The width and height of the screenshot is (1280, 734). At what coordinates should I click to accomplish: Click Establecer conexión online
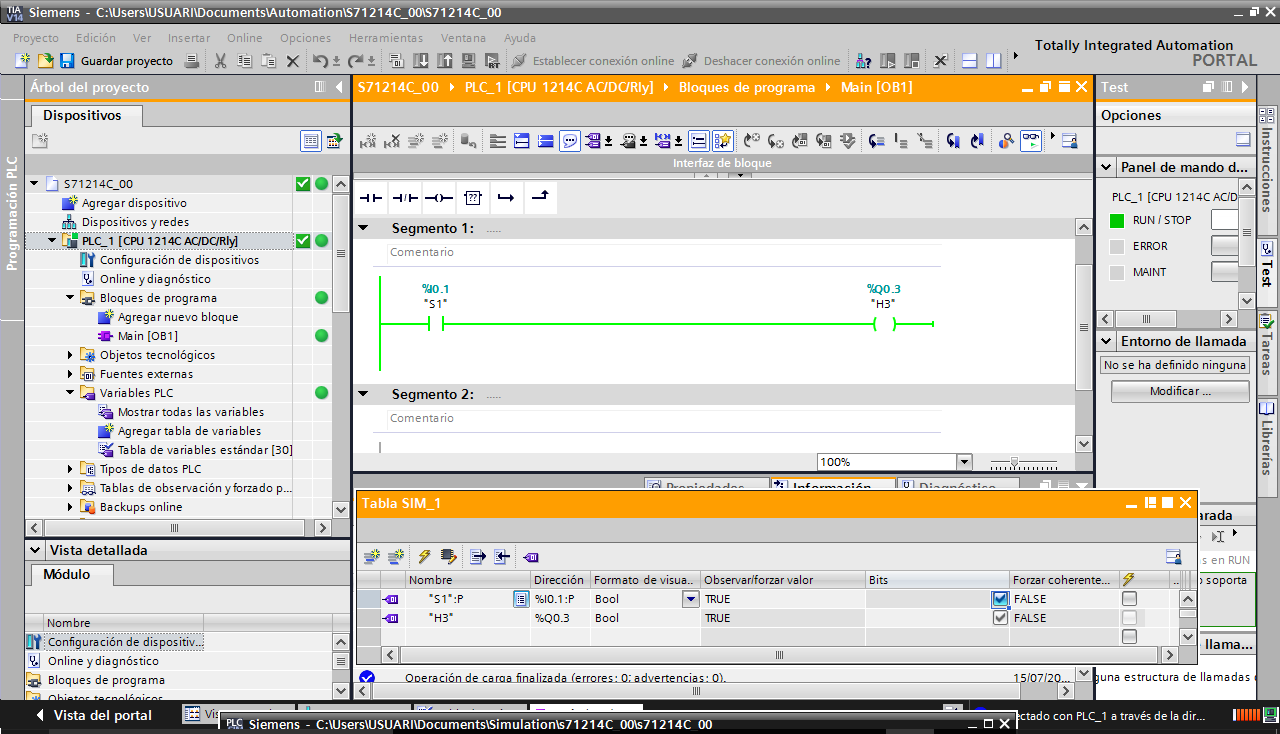593,61
